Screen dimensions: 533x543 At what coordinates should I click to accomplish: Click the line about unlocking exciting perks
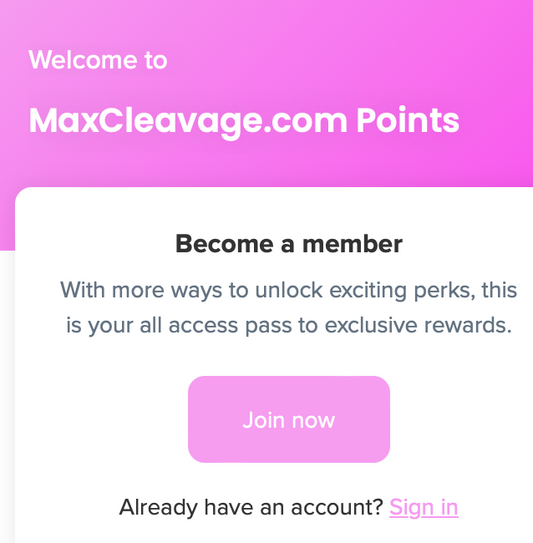coord(289,290)
